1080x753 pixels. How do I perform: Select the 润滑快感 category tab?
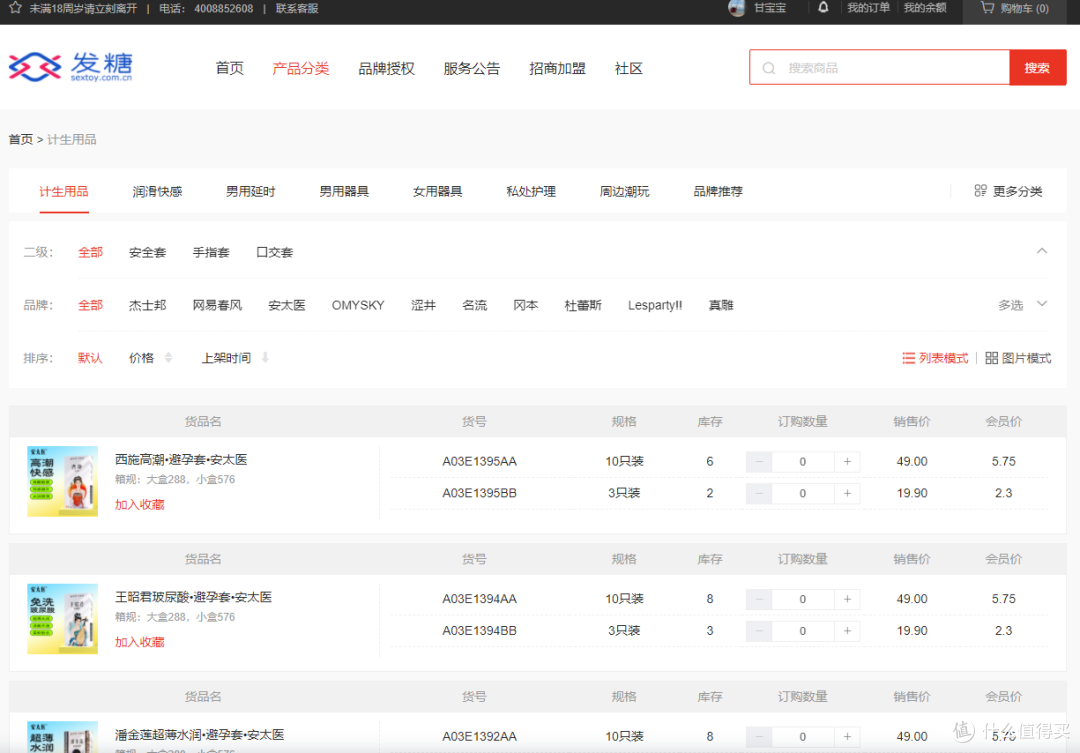pos(157,192)
